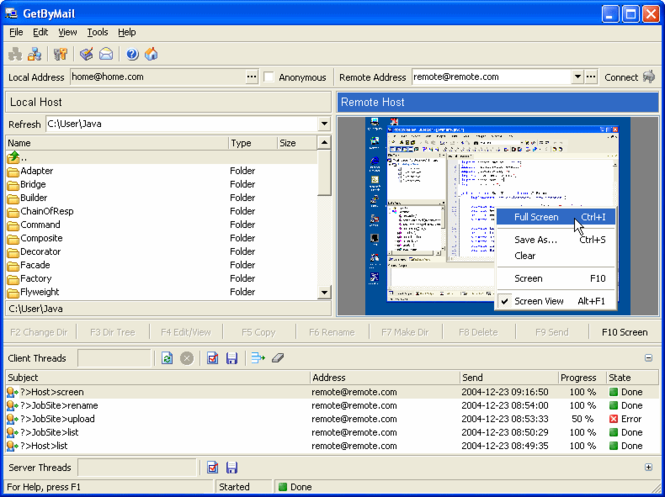
Task: Click the local file list vertical scrollbar thumb
Action: point(324,172)
